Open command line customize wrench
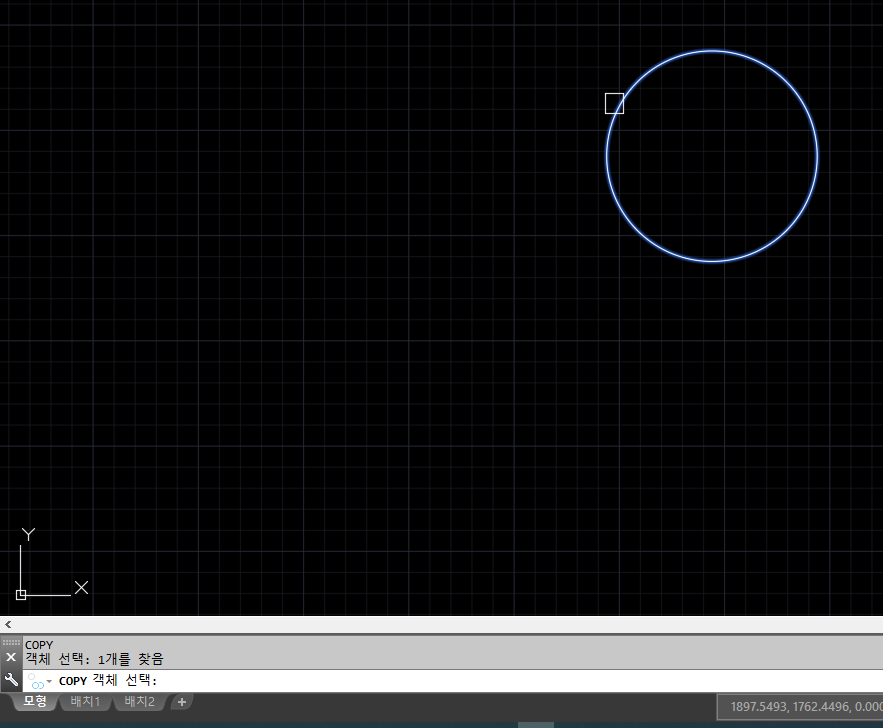Screen dimensions: 883x728 point(11,680)
